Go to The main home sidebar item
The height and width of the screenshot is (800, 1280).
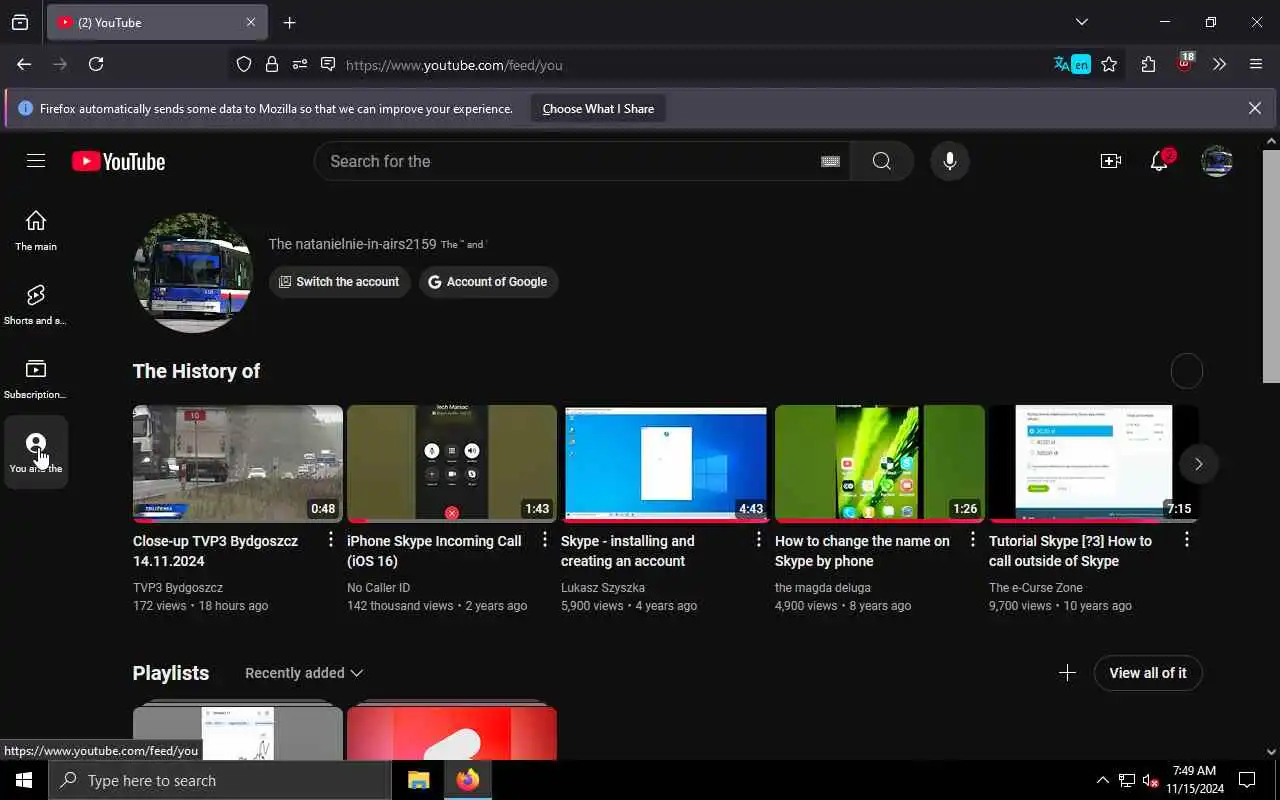pos(36,231)
